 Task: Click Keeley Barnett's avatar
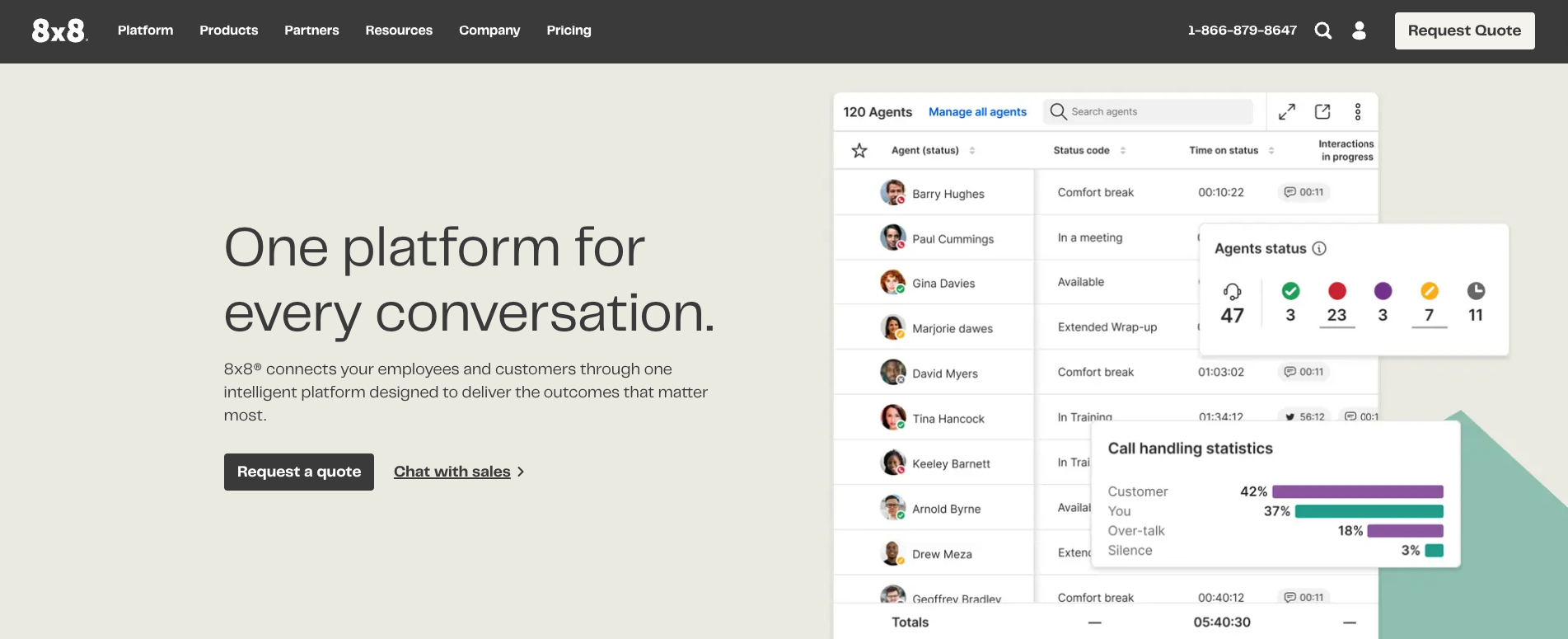(893, 463)
